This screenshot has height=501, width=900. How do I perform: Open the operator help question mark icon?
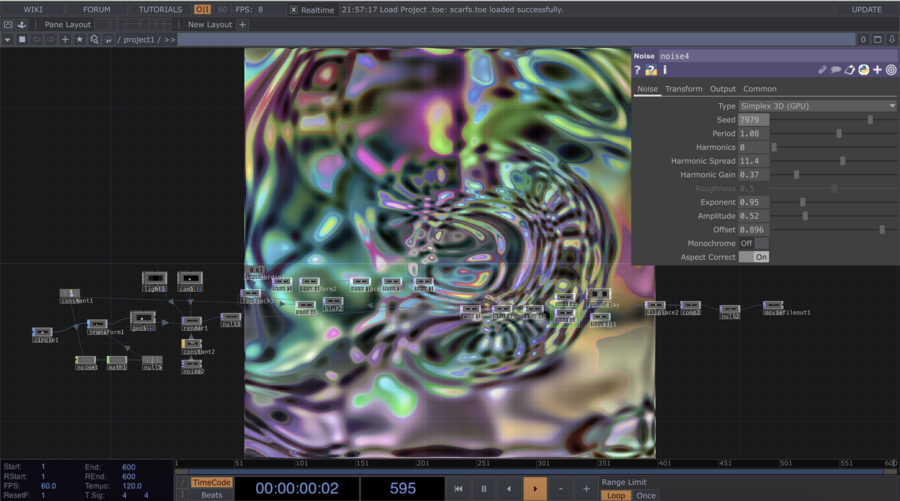pos(637,70)
